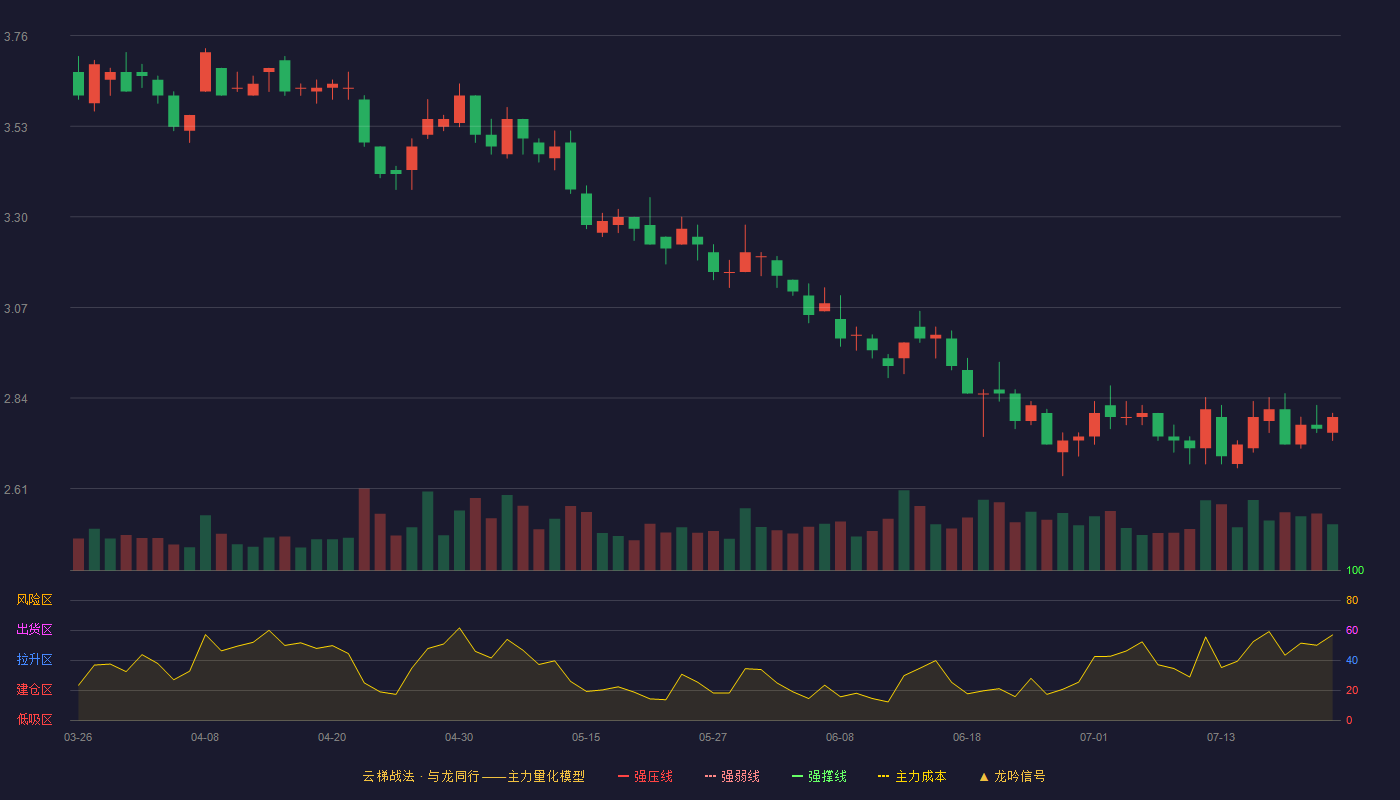1400x800 pixels.
Task: Click the 2.84 price axis label
Action: tap(16, 399)
